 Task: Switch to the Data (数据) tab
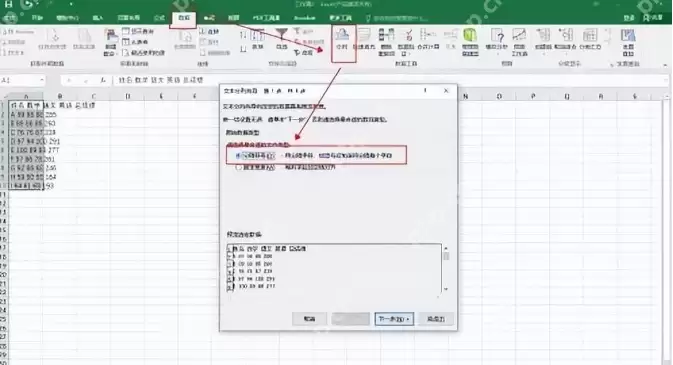click(x=184, y=18)
